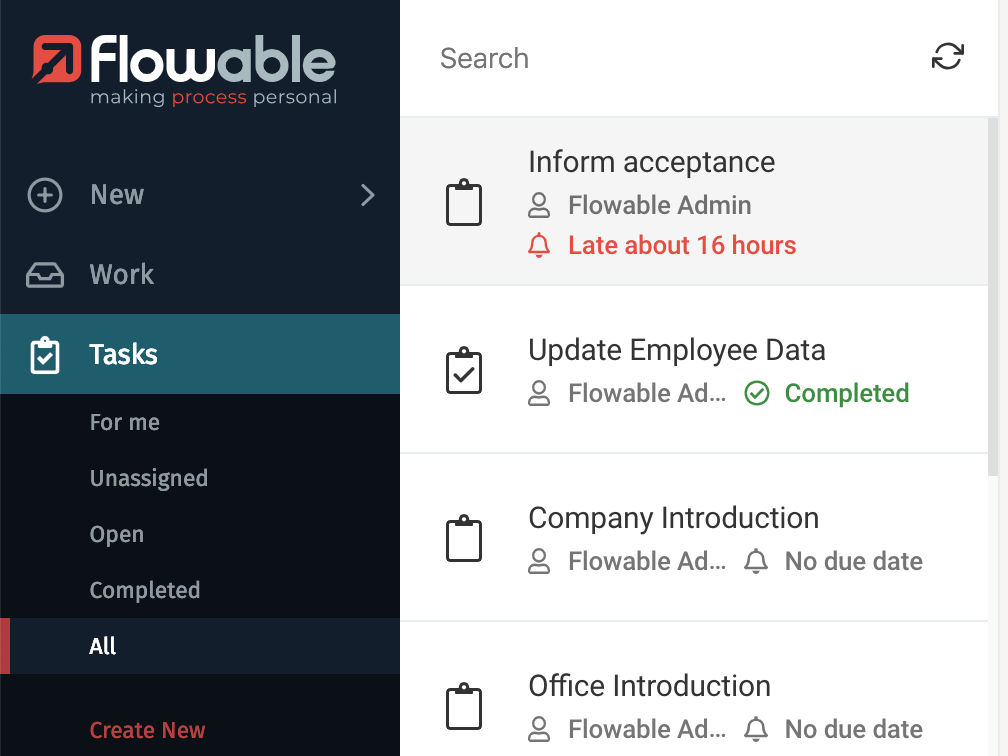
Task: Click the clipboard icon for Inform acceptance
Action: click(x=463, y=203)
